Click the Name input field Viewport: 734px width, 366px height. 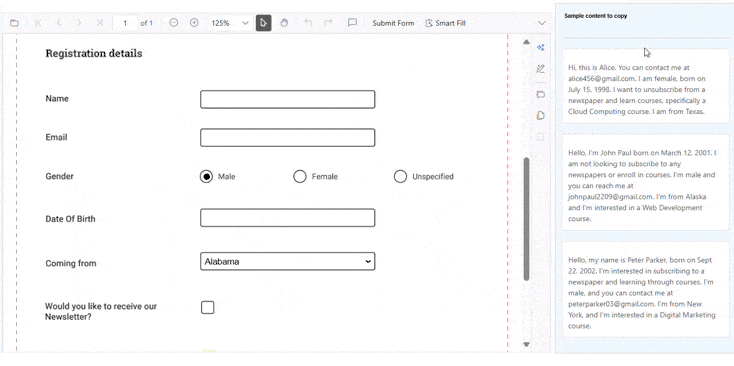[x=287, y=99]
